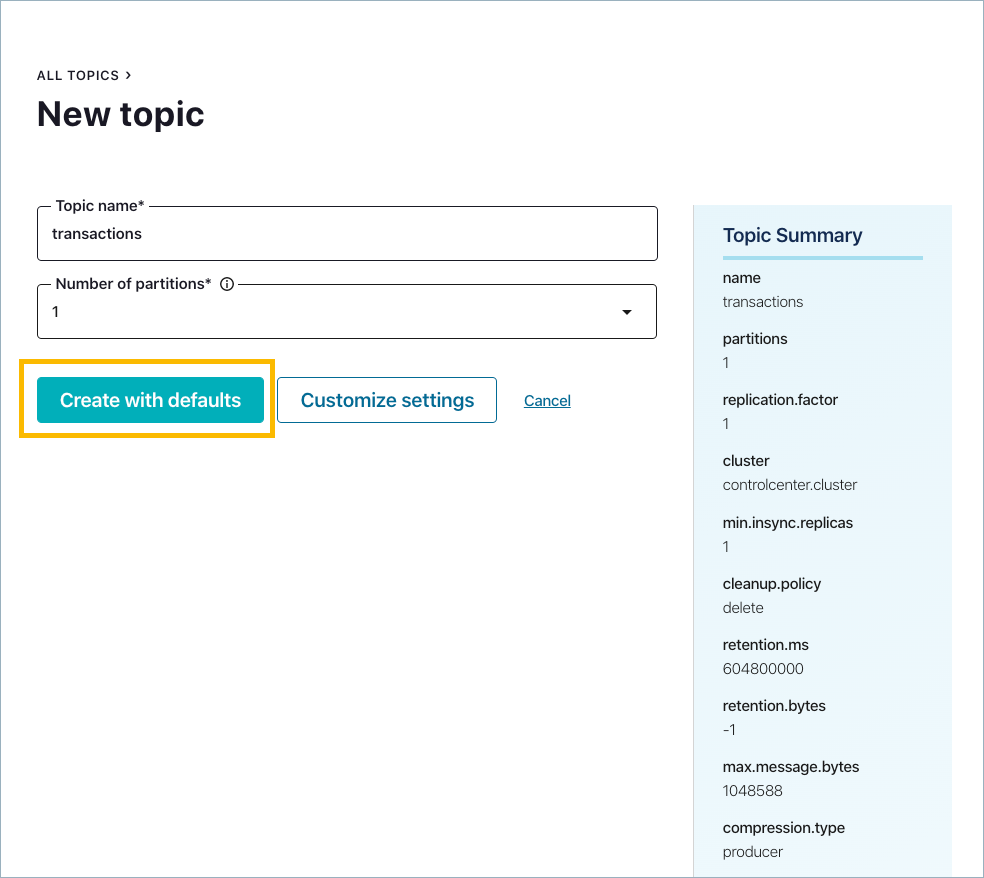This screenshot has height=878, width=984.
Task: Open the Number of partitions dropdown arrow
Action: pyautogui.click(x=627, y=312)
